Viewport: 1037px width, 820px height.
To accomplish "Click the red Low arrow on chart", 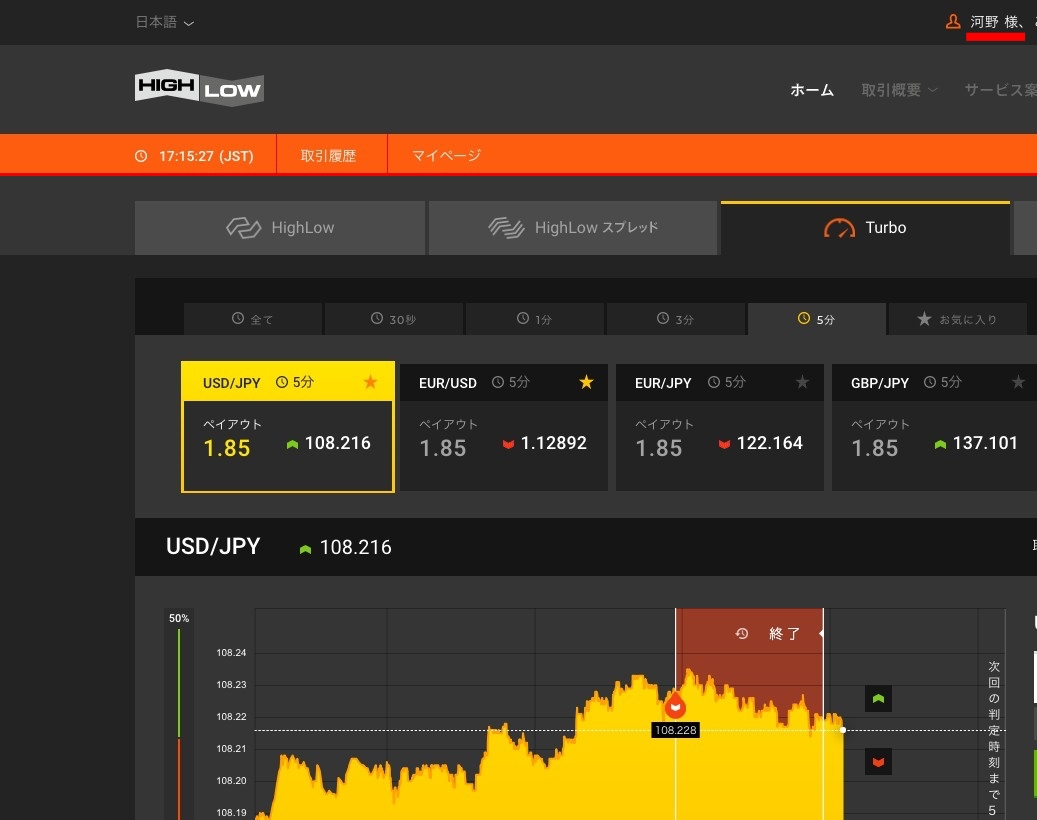I will [878, 762].
